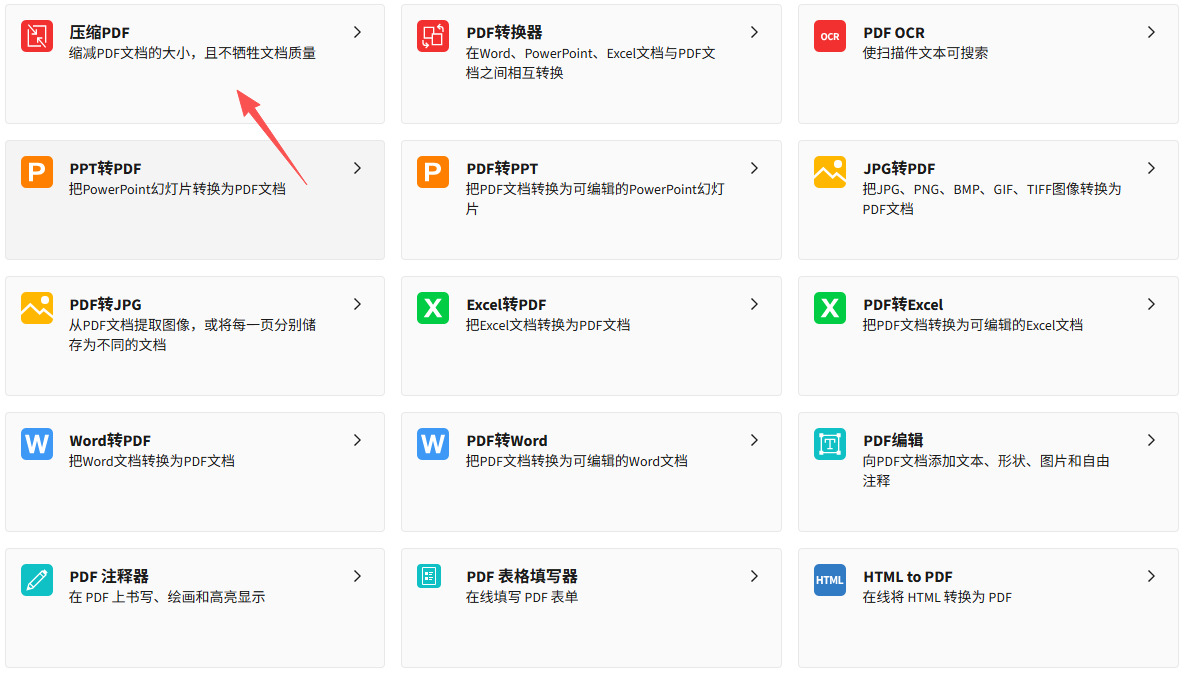Select the HTML to PDF title
This screenshot has height=675, width=1184.
tap(908, 576)
